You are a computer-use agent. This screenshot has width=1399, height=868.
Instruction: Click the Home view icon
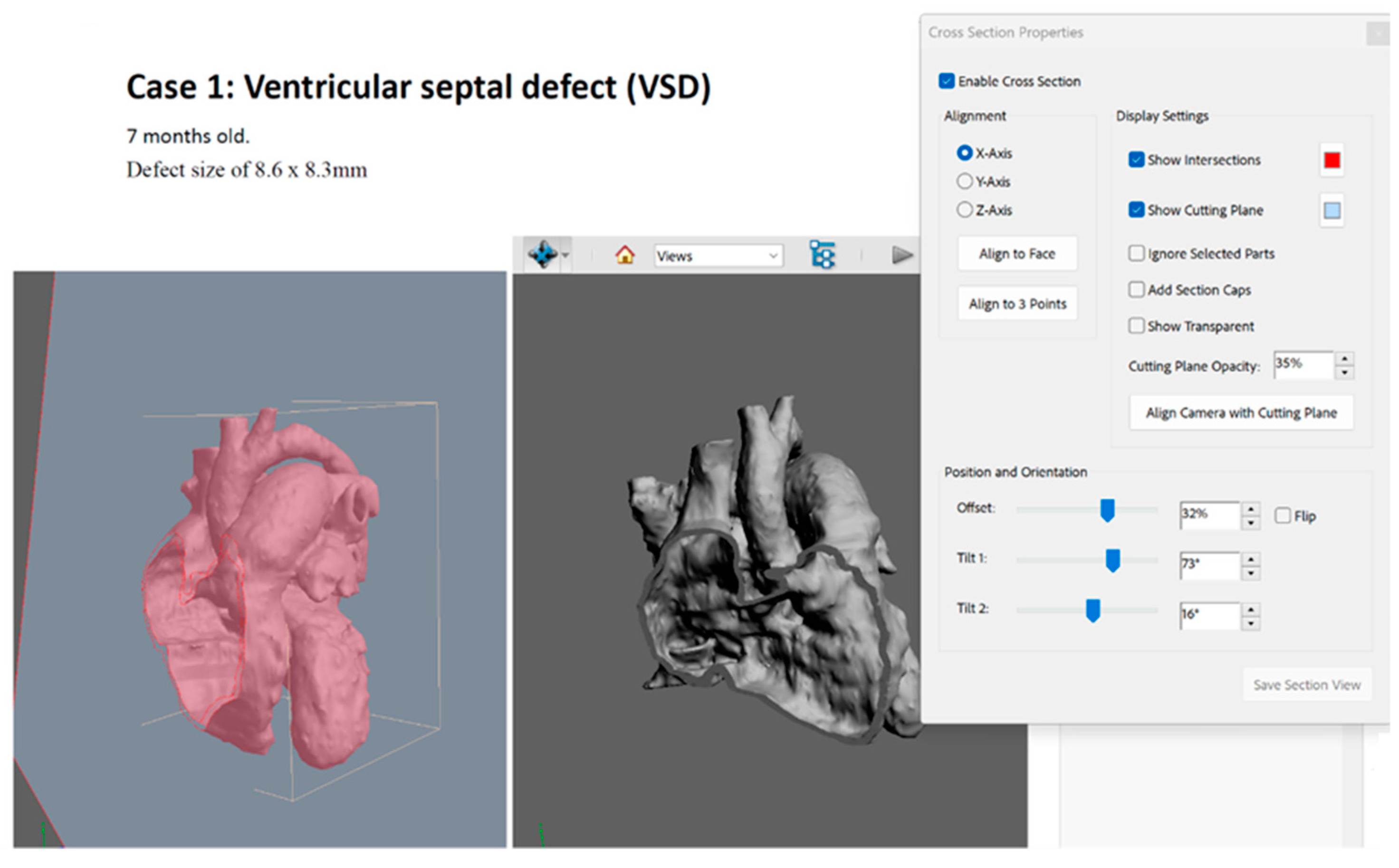pyautogui.click(x=624, y=254)
